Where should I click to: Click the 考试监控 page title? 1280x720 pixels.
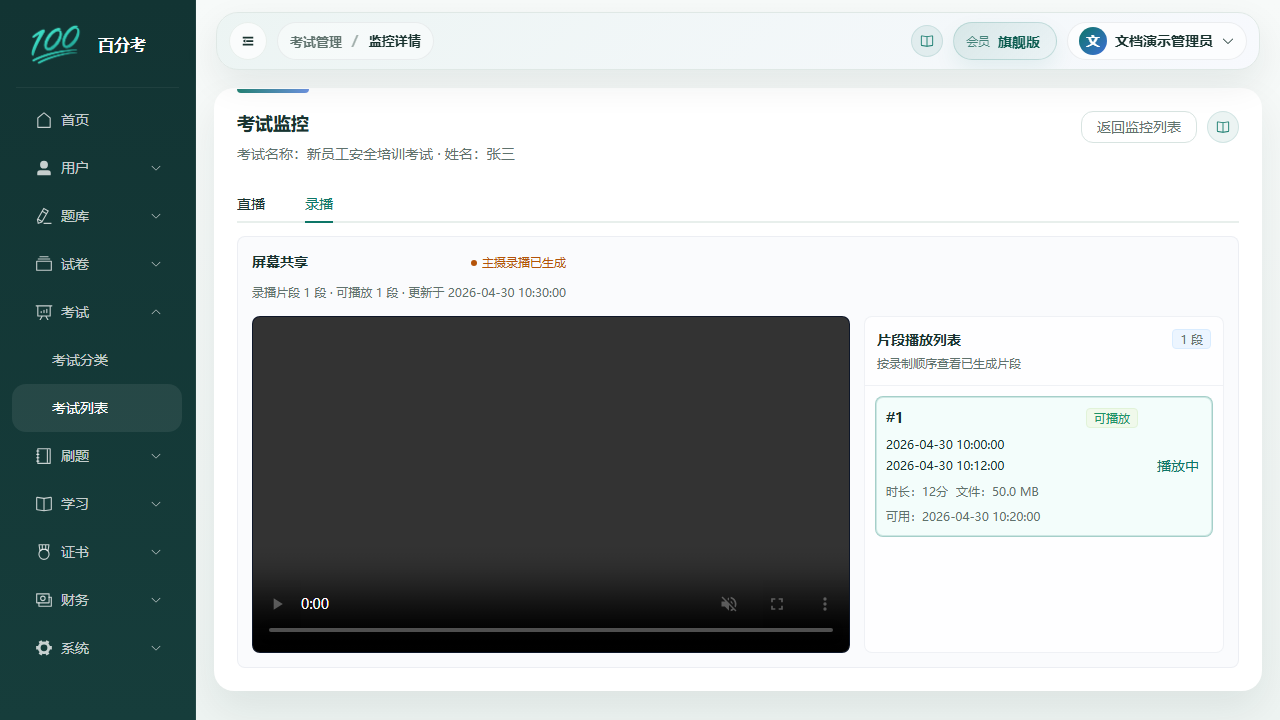[x=273, y=124]
